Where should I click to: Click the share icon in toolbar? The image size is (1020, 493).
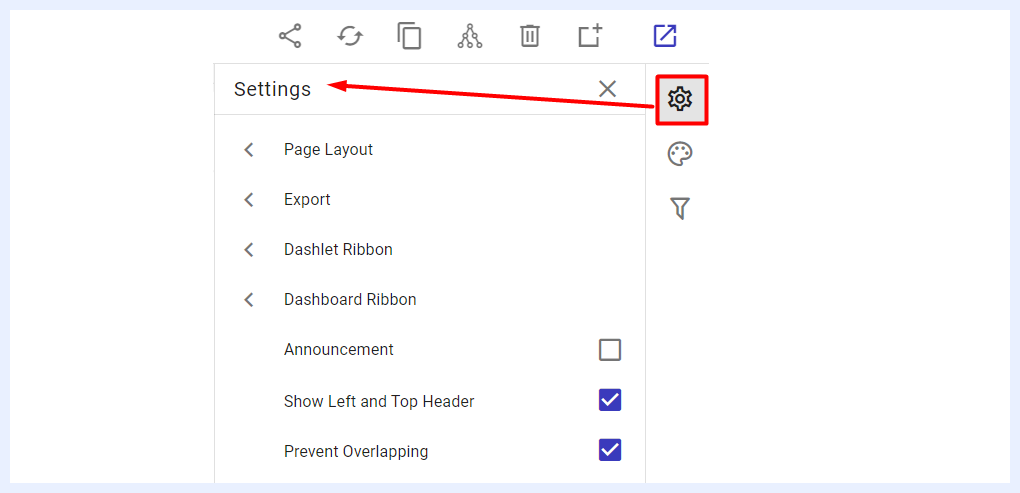pyautogui.click(x=290, y=36)
